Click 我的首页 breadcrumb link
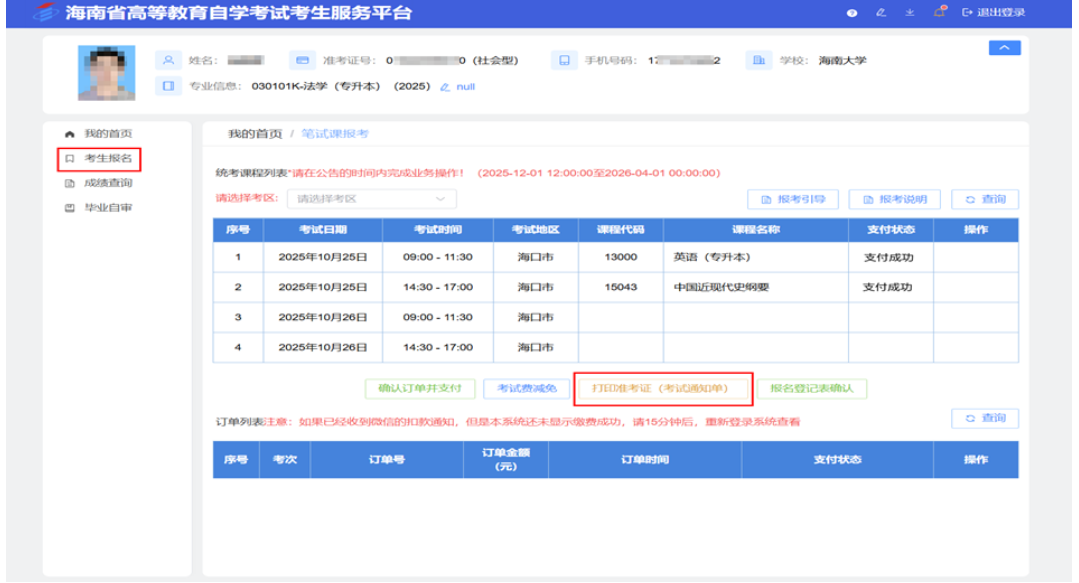This screenshot has height=583, width=1079. pos(254,134)
